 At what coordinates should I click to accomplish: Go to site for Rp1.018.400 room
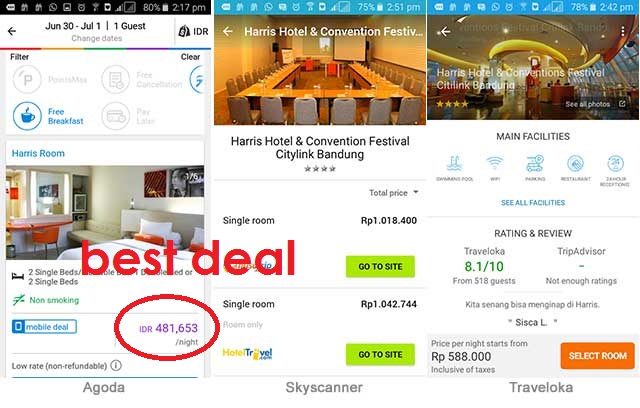(380, 266)
